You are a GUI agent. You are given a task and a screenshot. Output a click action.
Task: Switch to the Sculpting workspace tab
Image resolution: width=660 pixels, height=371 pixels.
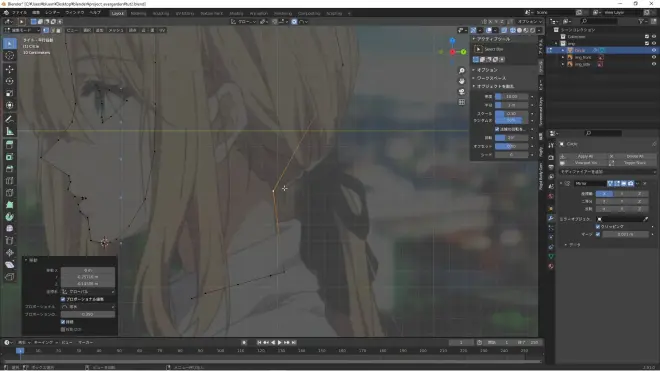point(160,13)
